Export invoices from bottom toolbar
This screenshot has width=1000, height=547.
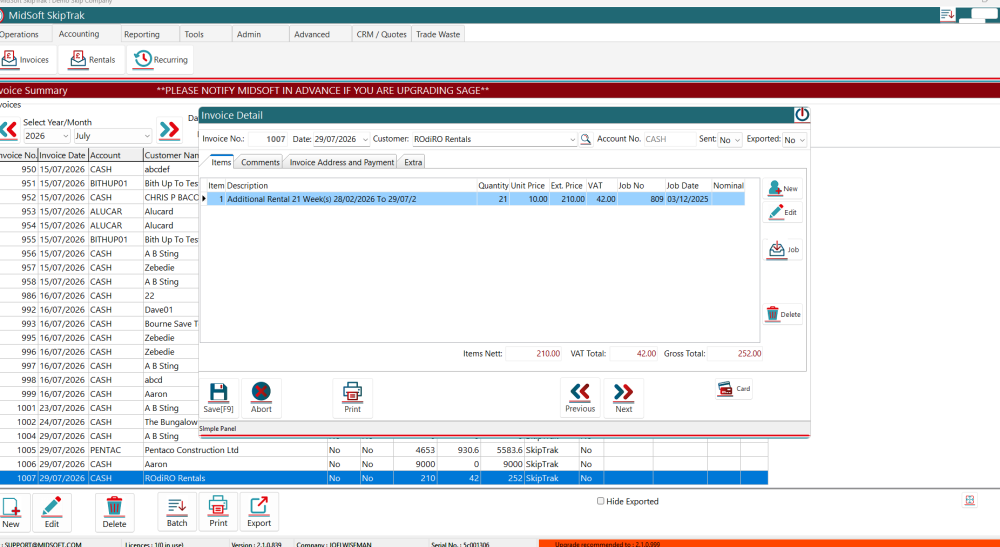[x=259, y=512]
